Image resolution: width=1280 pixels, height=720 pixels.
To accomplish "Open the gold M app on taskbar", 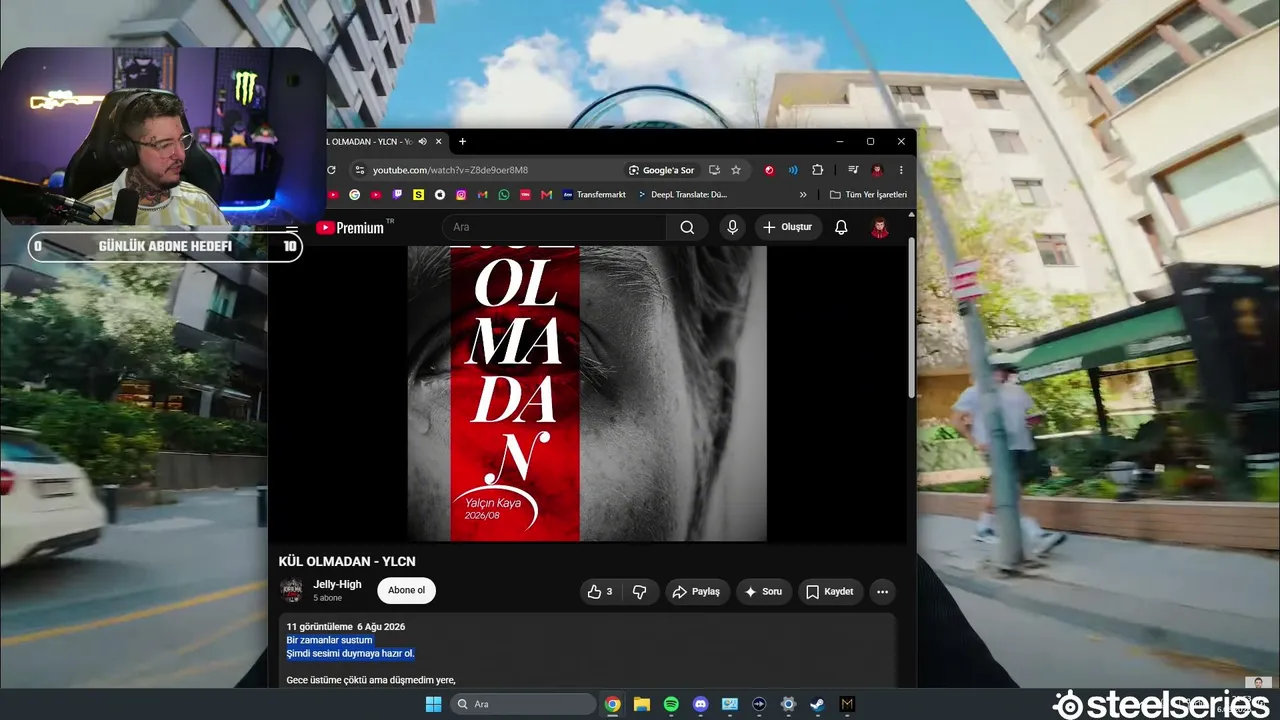I will click(847, 704).
